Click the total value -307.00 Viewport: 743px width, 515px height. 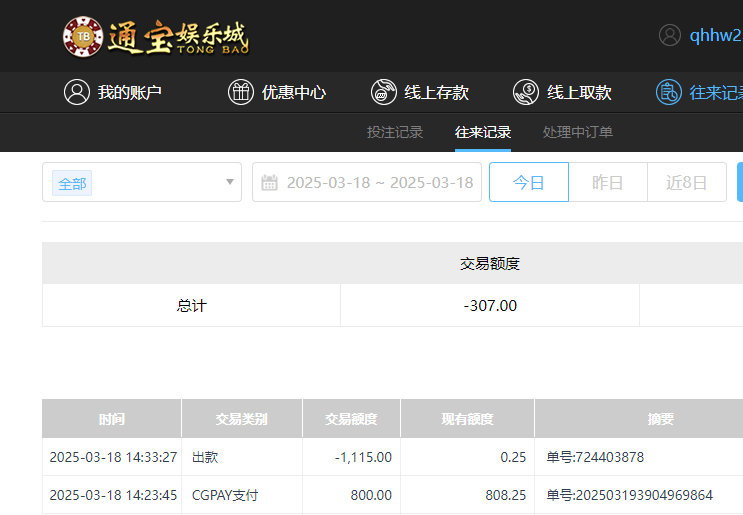point(490,306)
